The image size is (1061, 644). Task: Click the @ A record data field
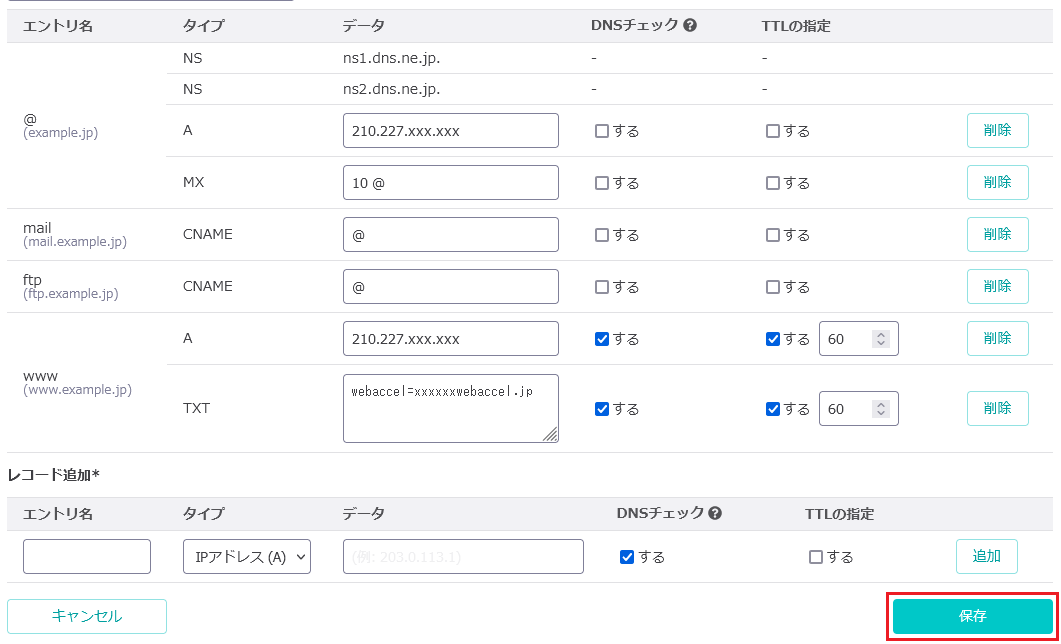(451, 131)
